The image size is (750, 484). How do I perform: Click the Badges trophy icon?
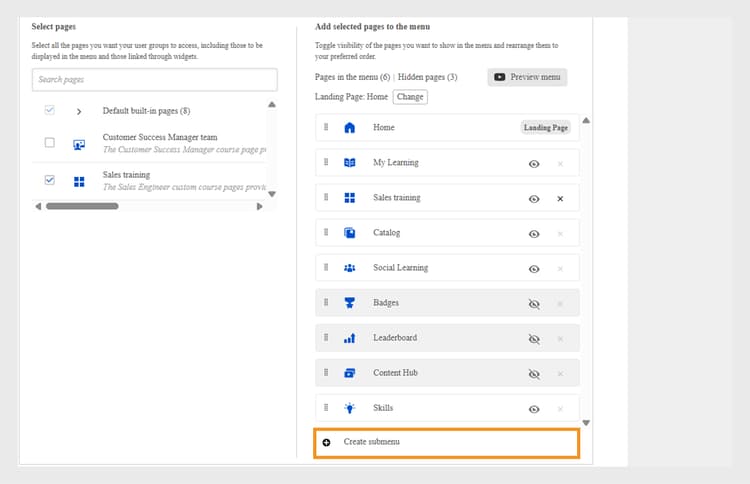point(349,303)
